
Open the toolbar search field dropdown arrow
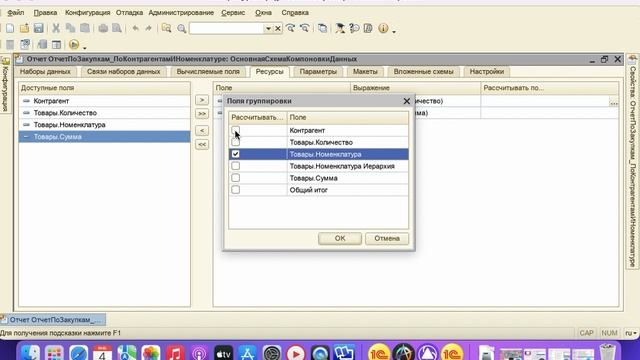pos(268,29)
